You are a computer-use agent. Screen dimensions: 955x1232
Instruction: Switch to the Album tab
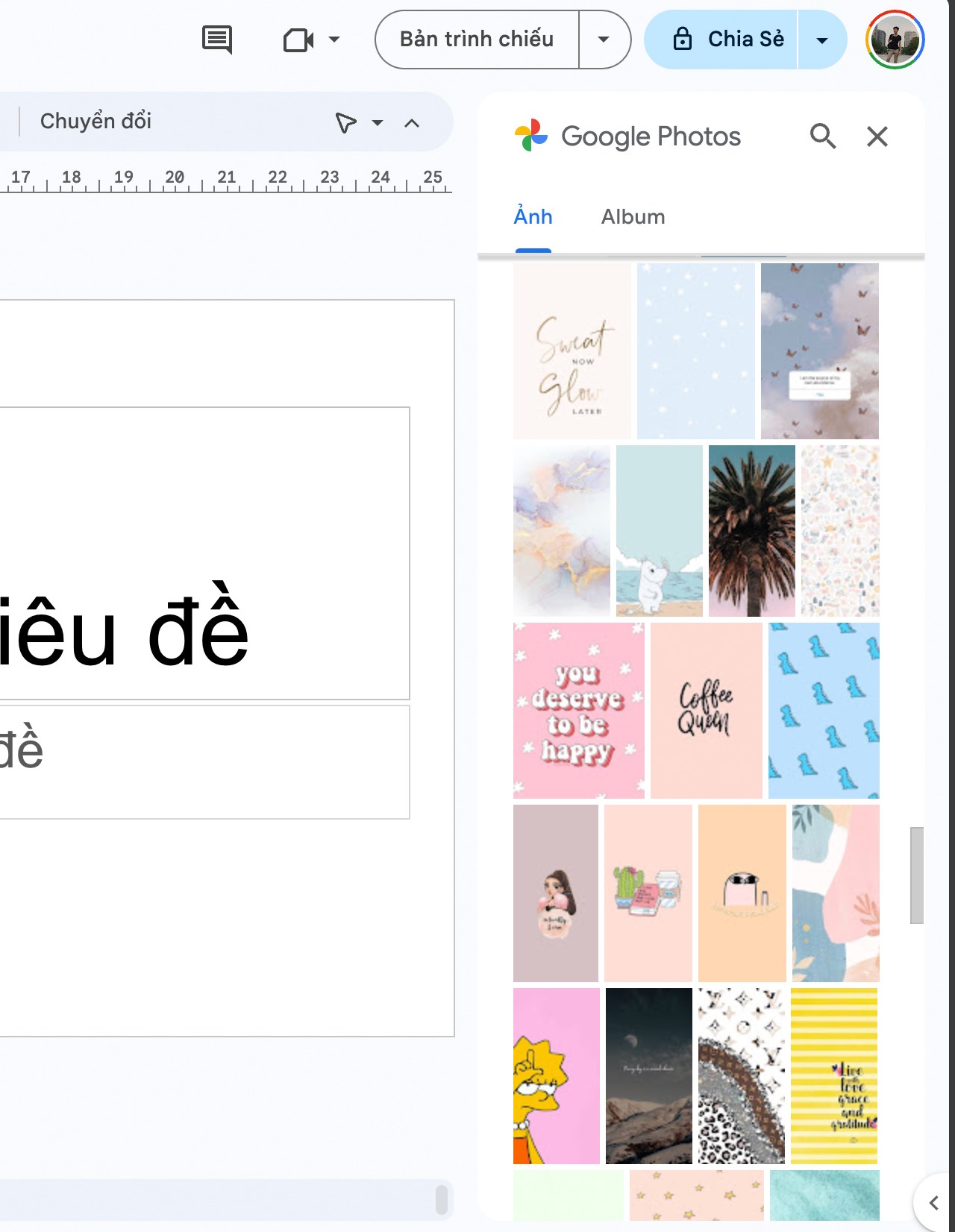pos(633,217)
